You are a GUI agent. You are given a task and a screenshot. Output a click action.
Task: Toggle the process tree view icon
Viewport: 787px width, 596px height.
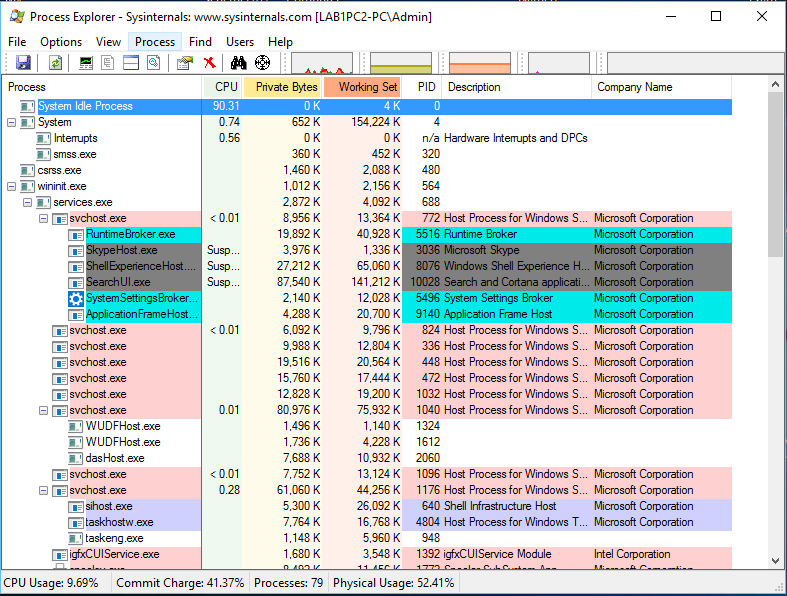click(x=107, y=63)
